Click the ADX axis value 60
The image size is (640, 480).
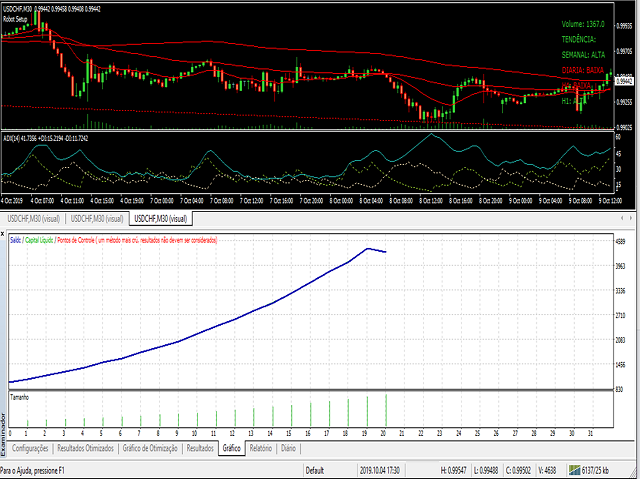(x=618, y=137)
